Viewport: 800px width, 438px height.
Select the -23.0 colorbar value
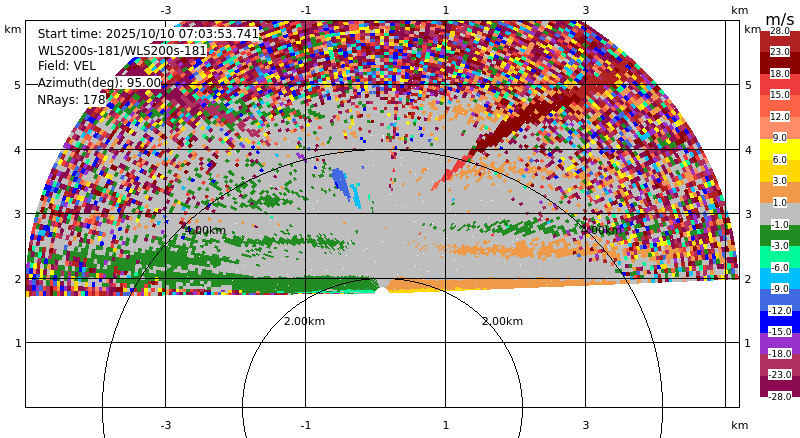pos(780,374)
